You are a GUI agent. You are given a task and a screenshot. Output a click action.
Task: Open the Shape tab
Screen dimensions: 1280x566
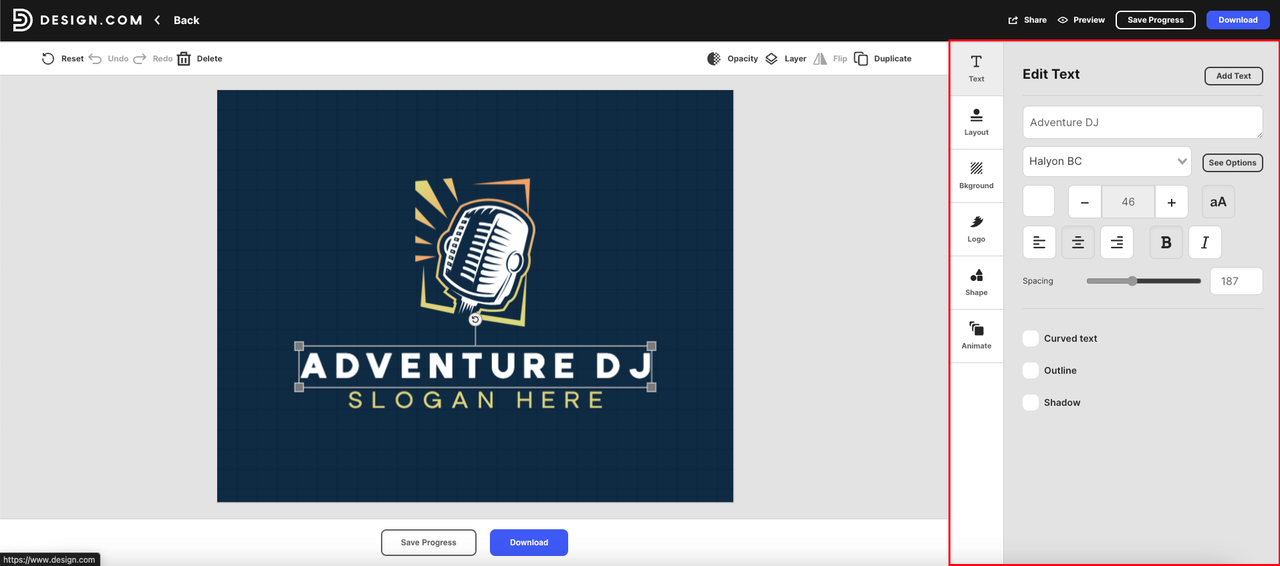click(x=976, y=283)
